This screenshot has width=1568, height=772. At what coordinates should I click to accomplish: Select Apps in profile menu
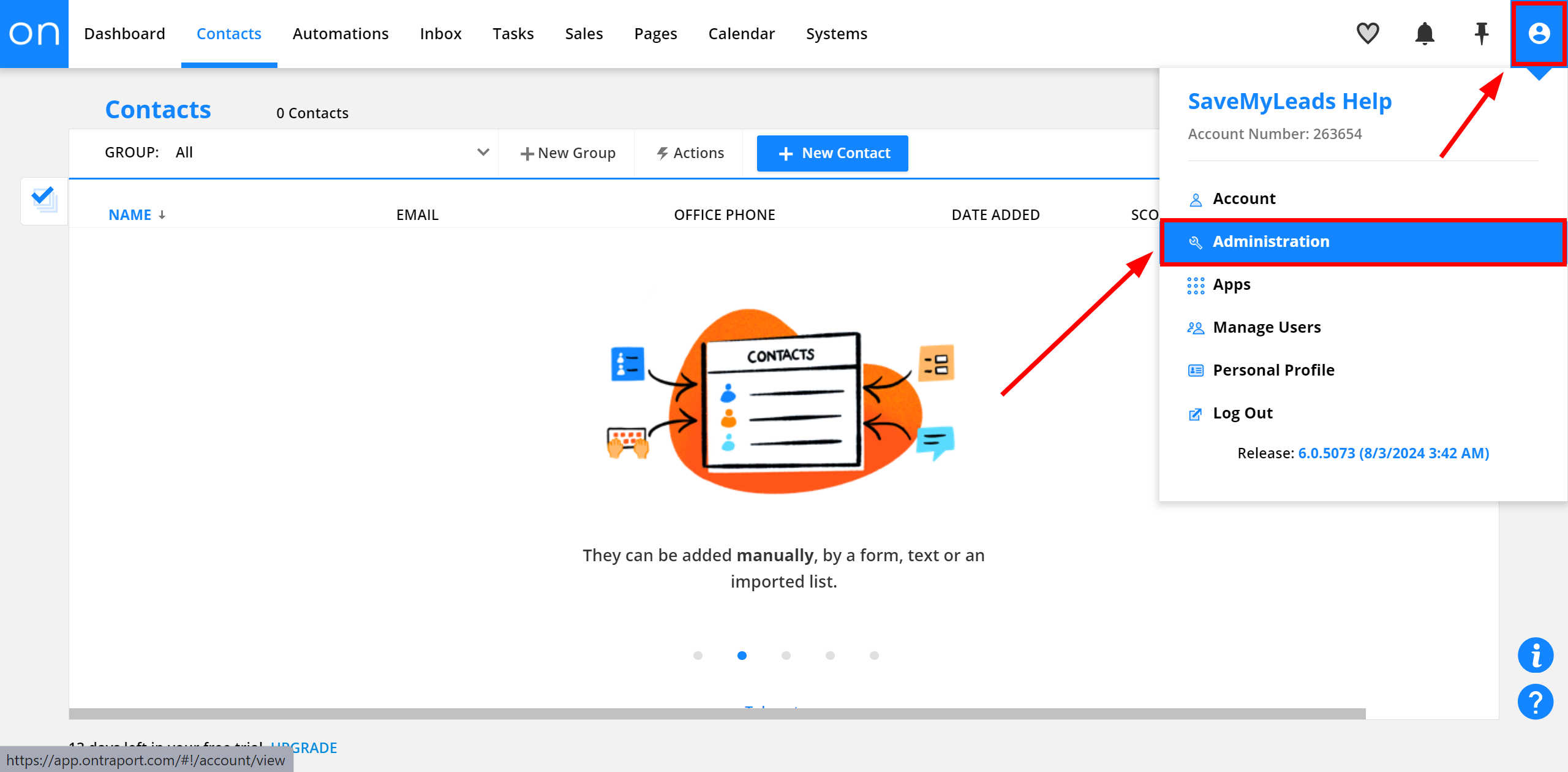click(1363, 285)
